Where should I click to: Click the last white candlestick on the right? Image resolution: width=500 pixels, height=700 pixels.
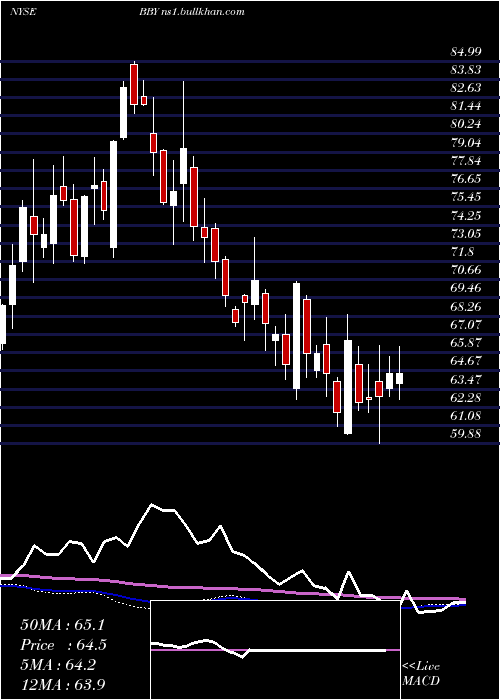pos(400,378)
